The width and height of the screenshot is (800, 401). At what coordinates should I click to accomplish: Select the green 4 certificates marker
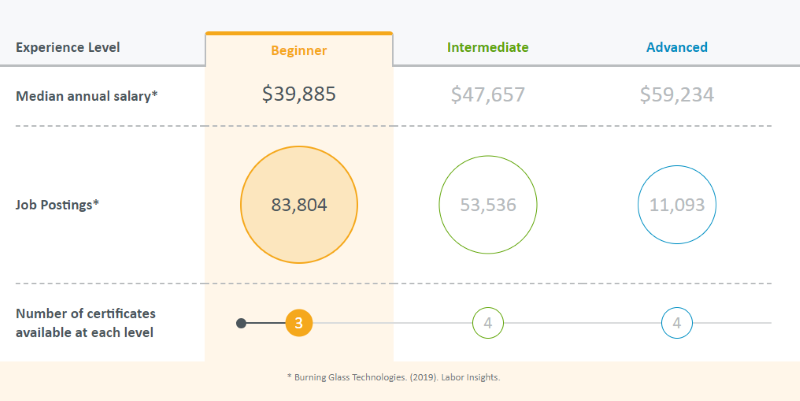488,323
